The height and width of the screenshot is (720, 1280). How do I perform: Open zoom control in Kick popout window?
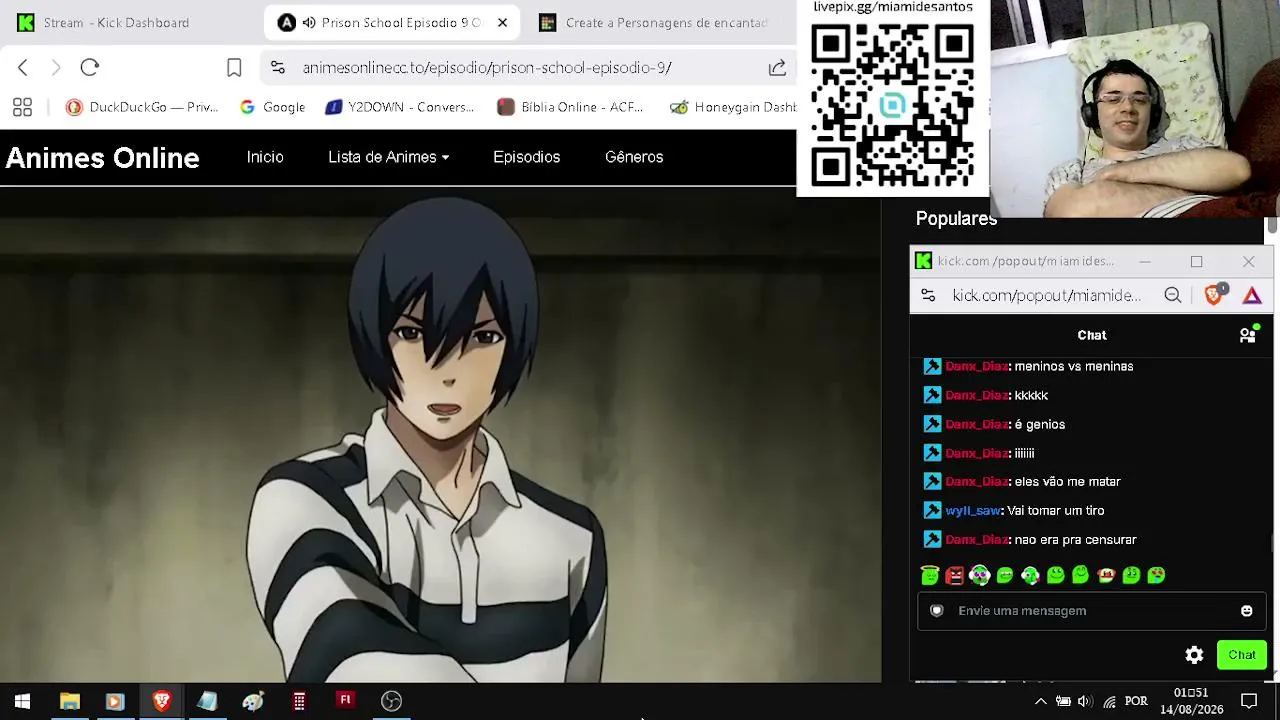tap(1173, 295)
